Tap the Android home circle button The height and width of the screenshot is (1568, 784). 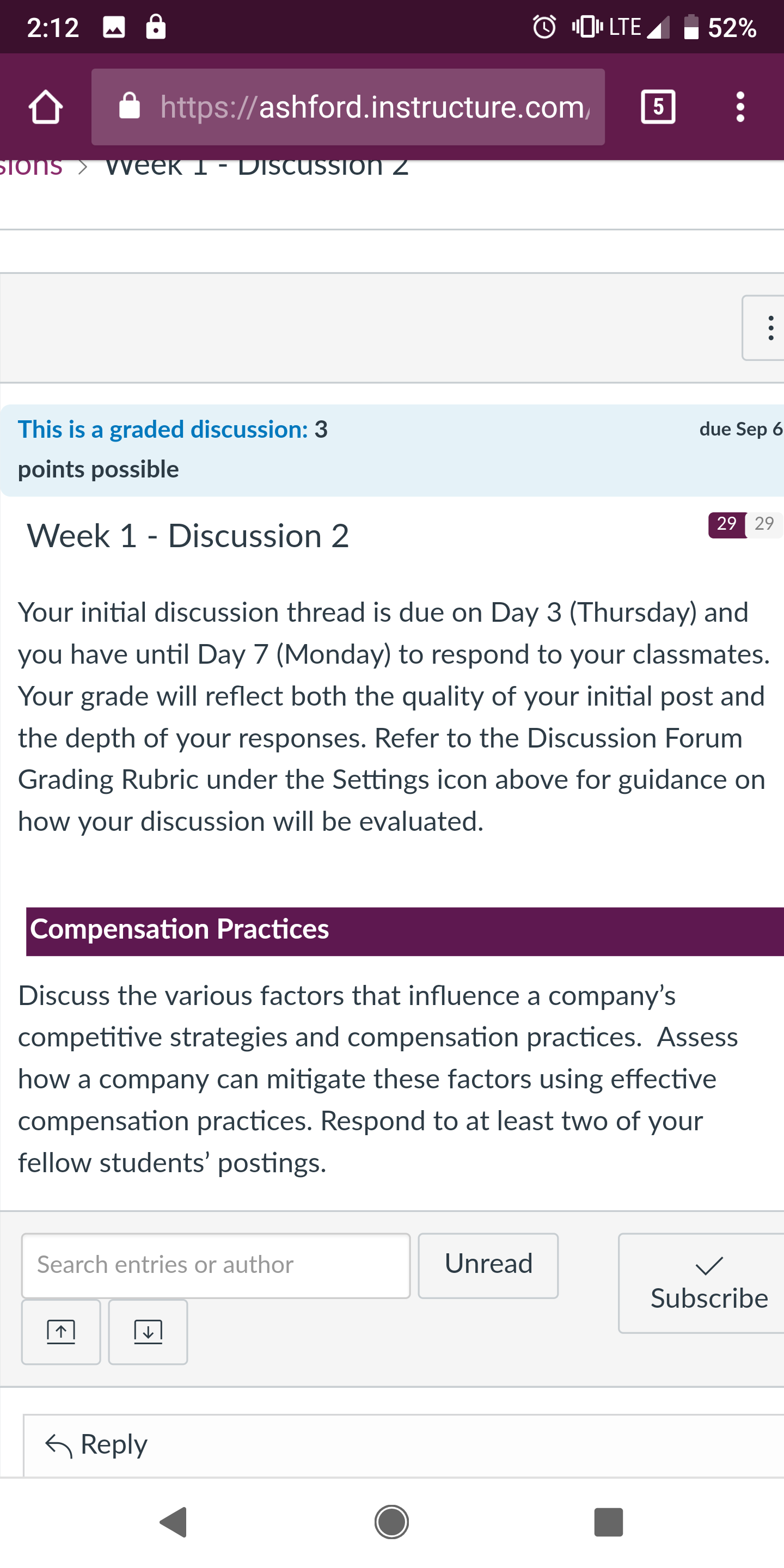click(x=391, y=1522)
